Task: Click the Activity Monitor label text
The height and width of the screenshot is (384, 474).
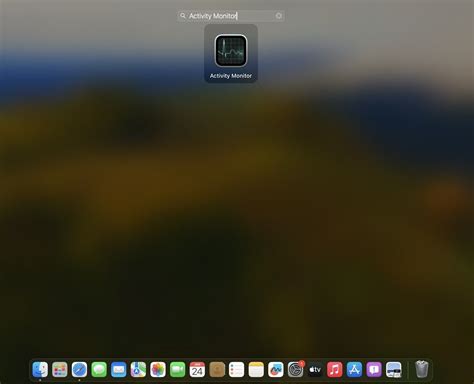Action: pos(231,76)
